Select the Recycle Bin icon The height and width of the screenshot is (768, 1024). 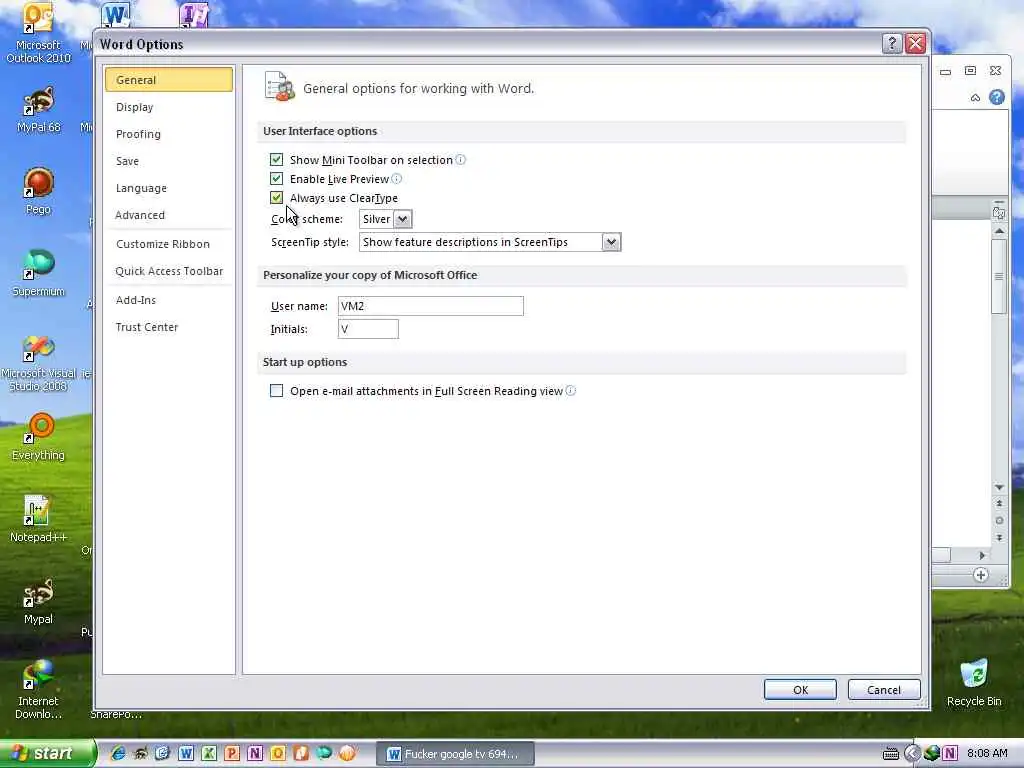pos(974,683)
